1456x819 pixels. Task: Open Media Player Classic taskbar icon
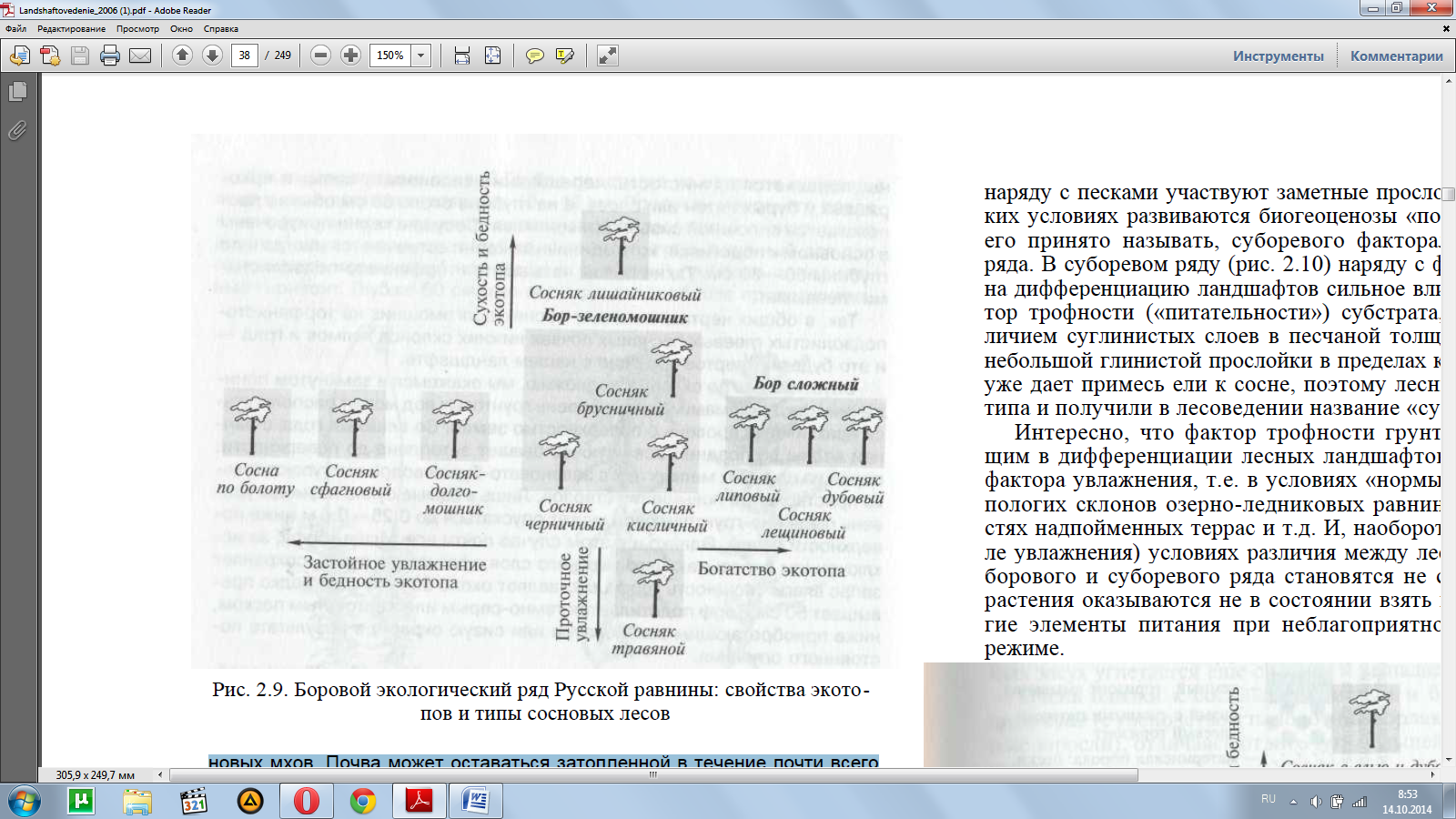coord(194,802)
